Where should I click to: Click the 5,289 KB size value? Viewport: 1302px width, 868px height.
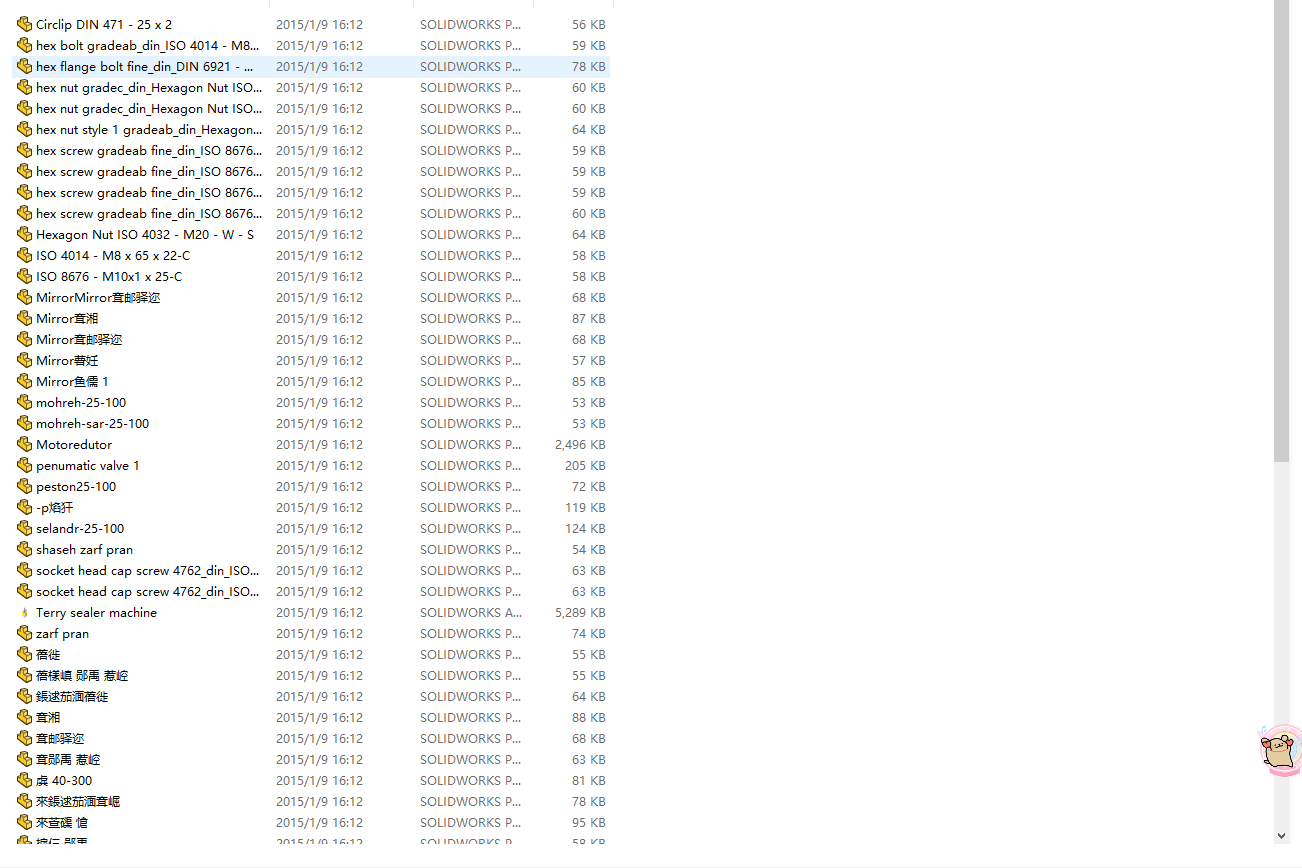click(x=580, y=612)
